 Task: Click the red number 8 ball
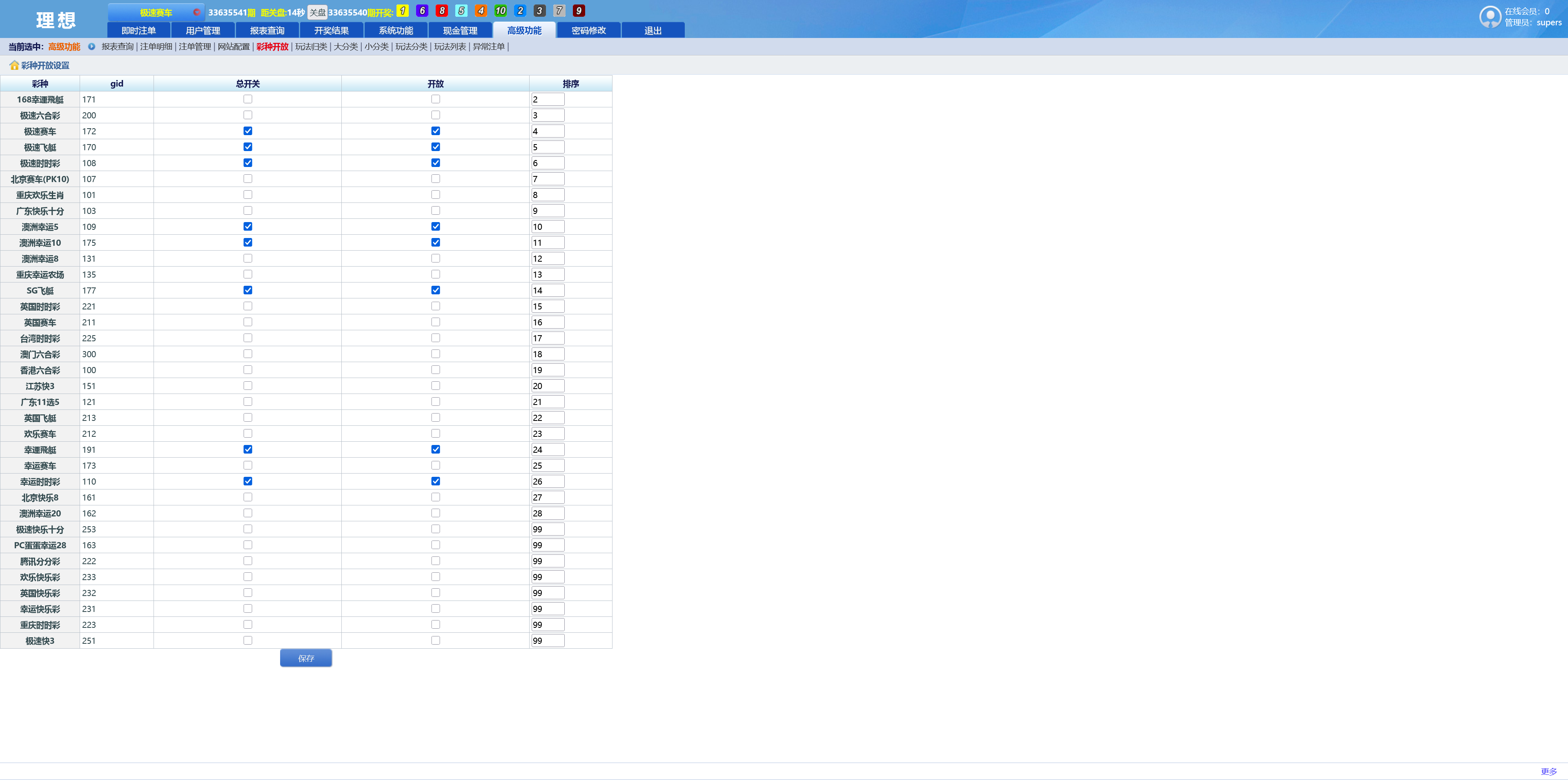442,11
